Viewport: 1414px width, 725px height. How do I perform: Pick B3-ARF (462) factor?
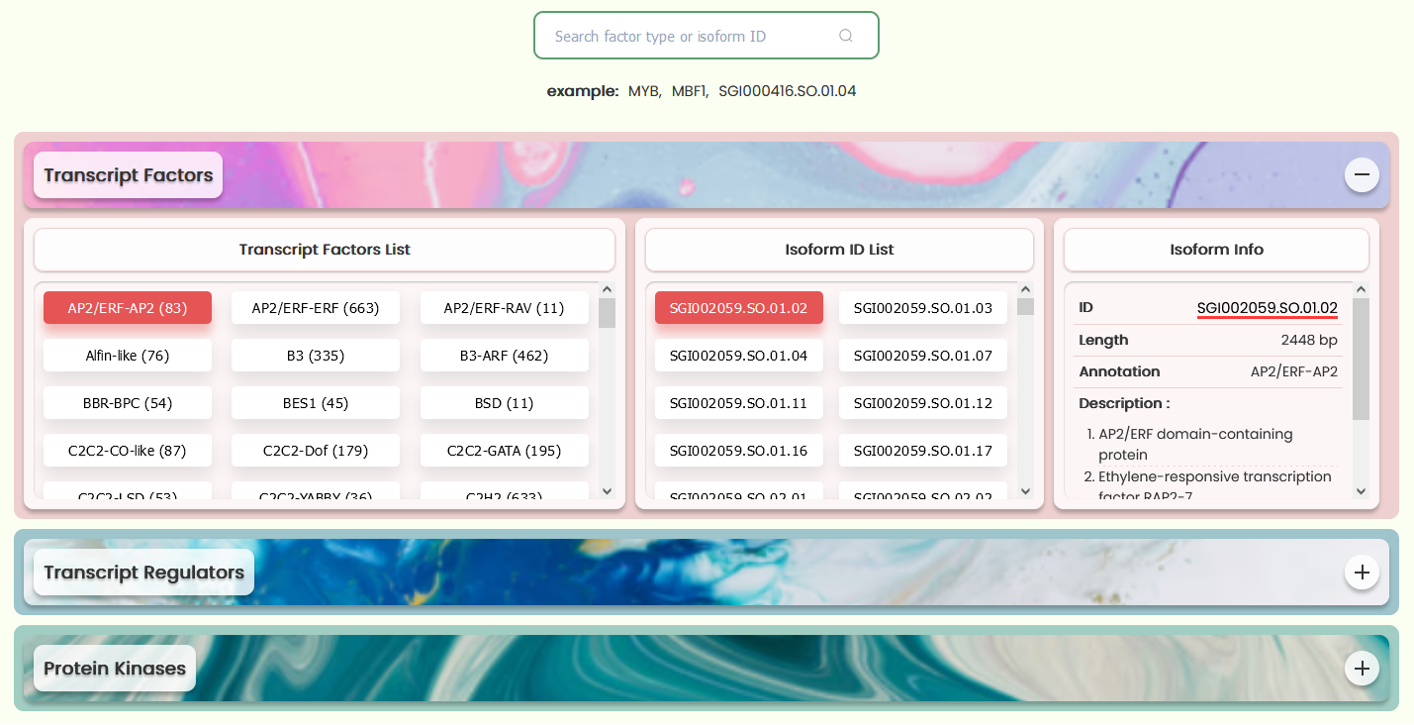pos(504,355)
